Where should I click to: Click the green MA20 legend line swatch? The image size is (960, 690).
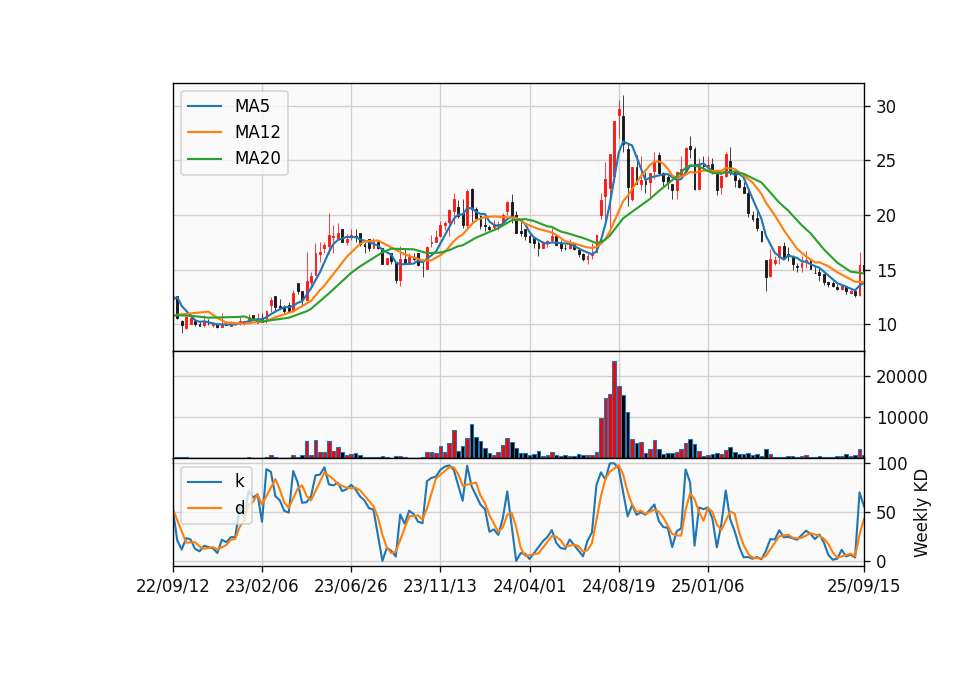point(204,159)
